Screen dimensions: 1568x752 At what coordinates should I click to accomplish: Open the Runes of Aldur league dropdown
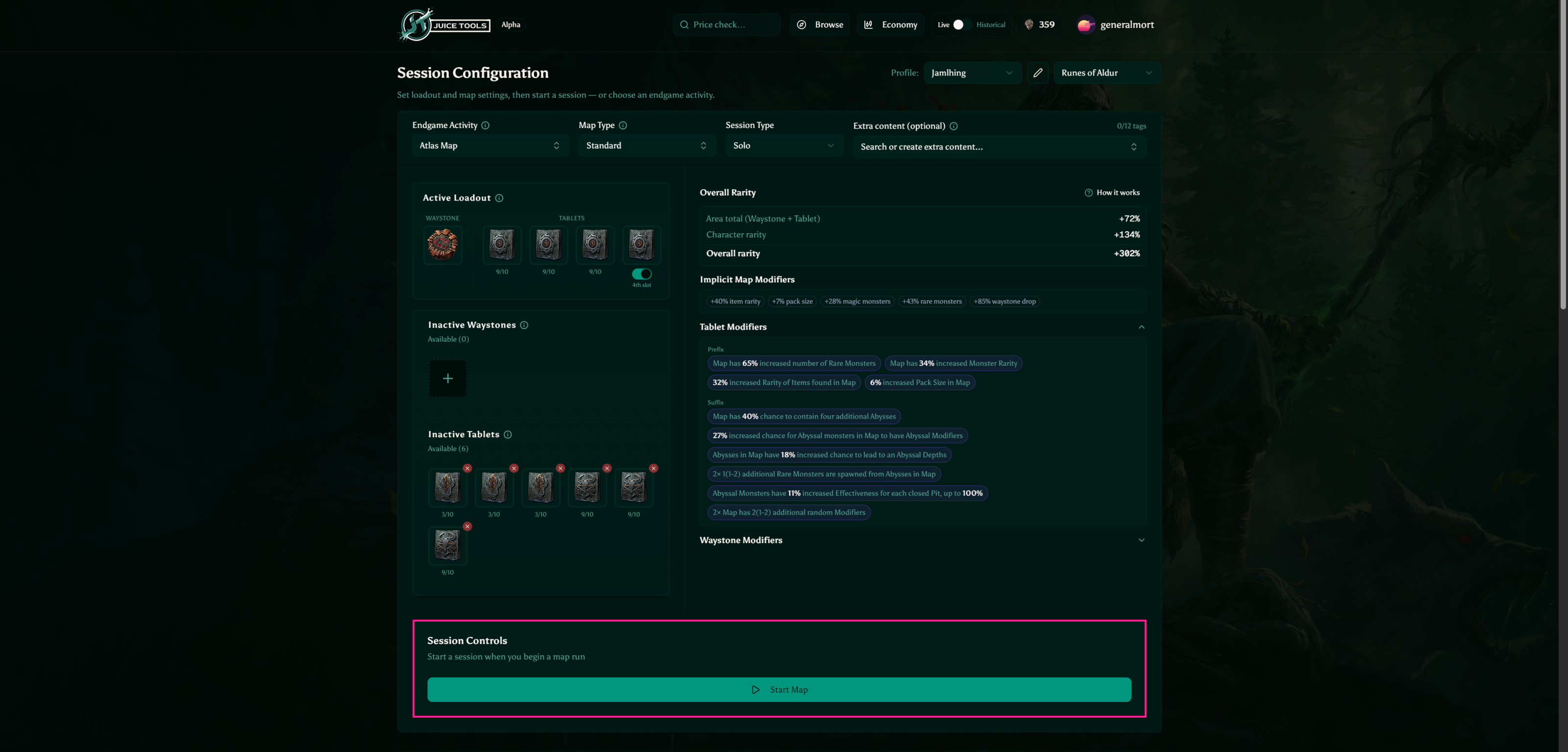[1106, 73]
